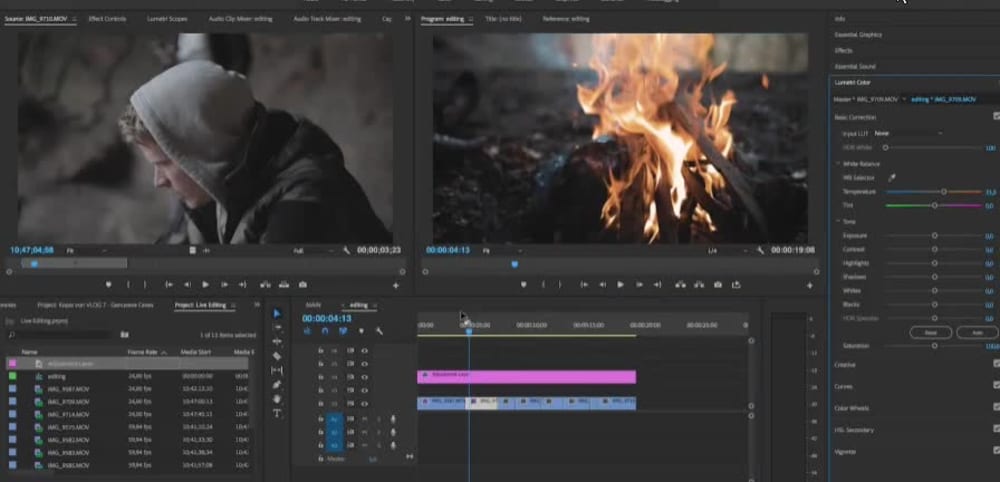Show more Source panel tabs chevron

tap(408, 18)
